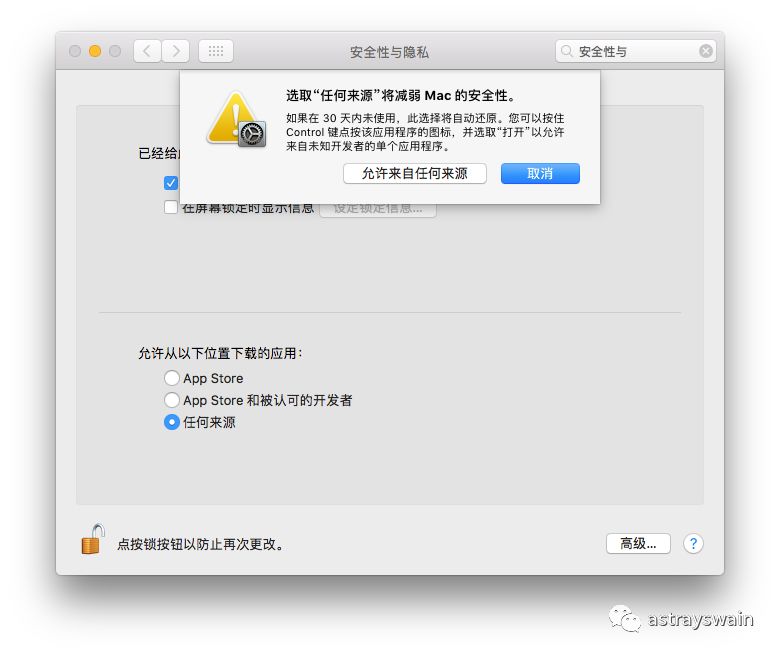Open the 高级... settings button

pyautogui.click(x=638, y=544)
